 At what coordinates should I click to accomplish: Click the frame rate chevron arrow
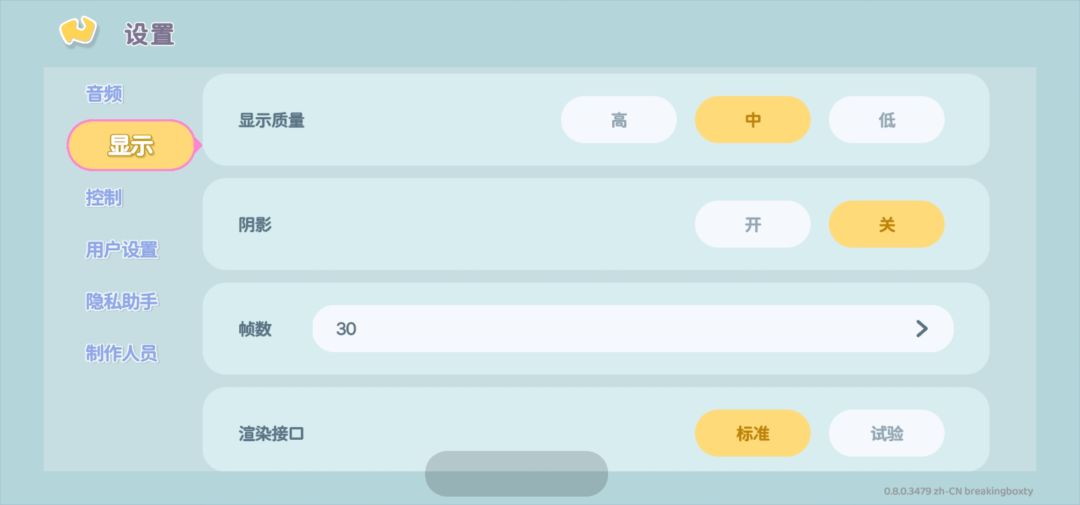(x=922, y=329)
